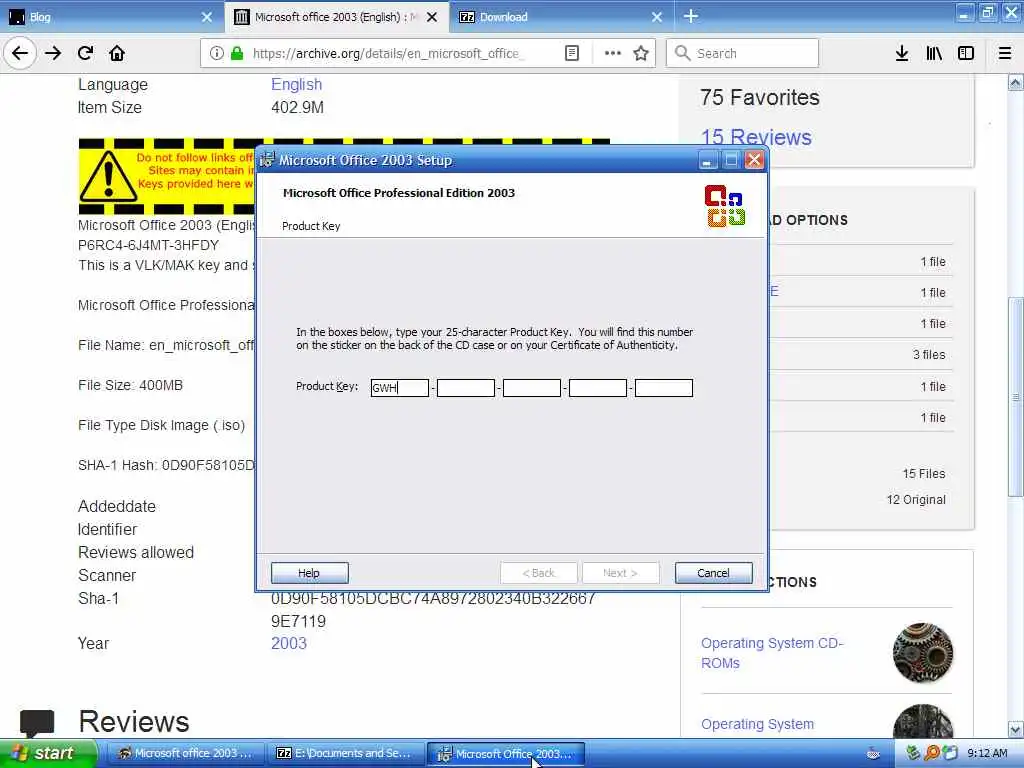Image resolution: width=1024 pixels, height=768 pixels.
Task: Click the system tray clock 9:12 AM
Action: pyautogui.click(x=987, y=753)
